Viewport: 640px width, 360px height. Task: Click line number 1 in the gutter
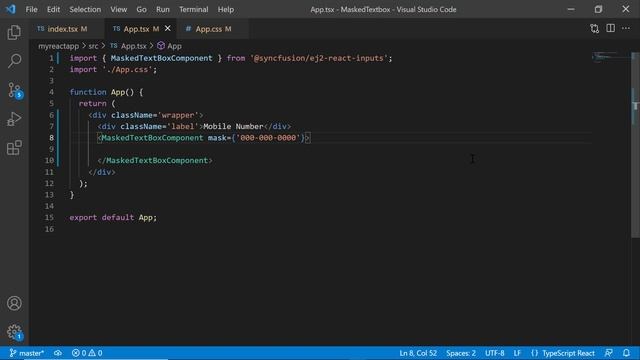(x=51, y=58)
